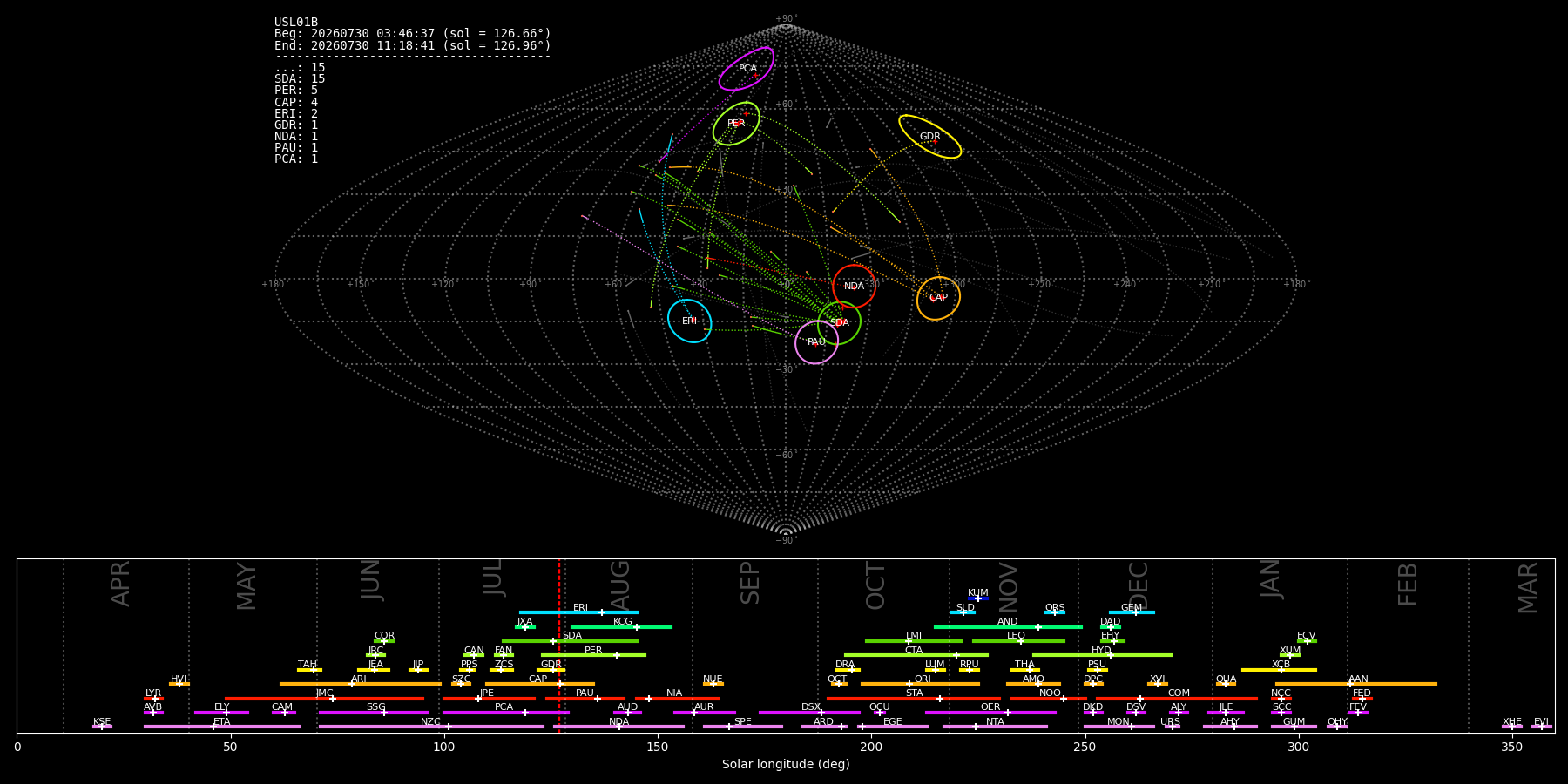
Task: Click the 'Solar longitude (deg)' axis label
Action: (x=786, y=764)
